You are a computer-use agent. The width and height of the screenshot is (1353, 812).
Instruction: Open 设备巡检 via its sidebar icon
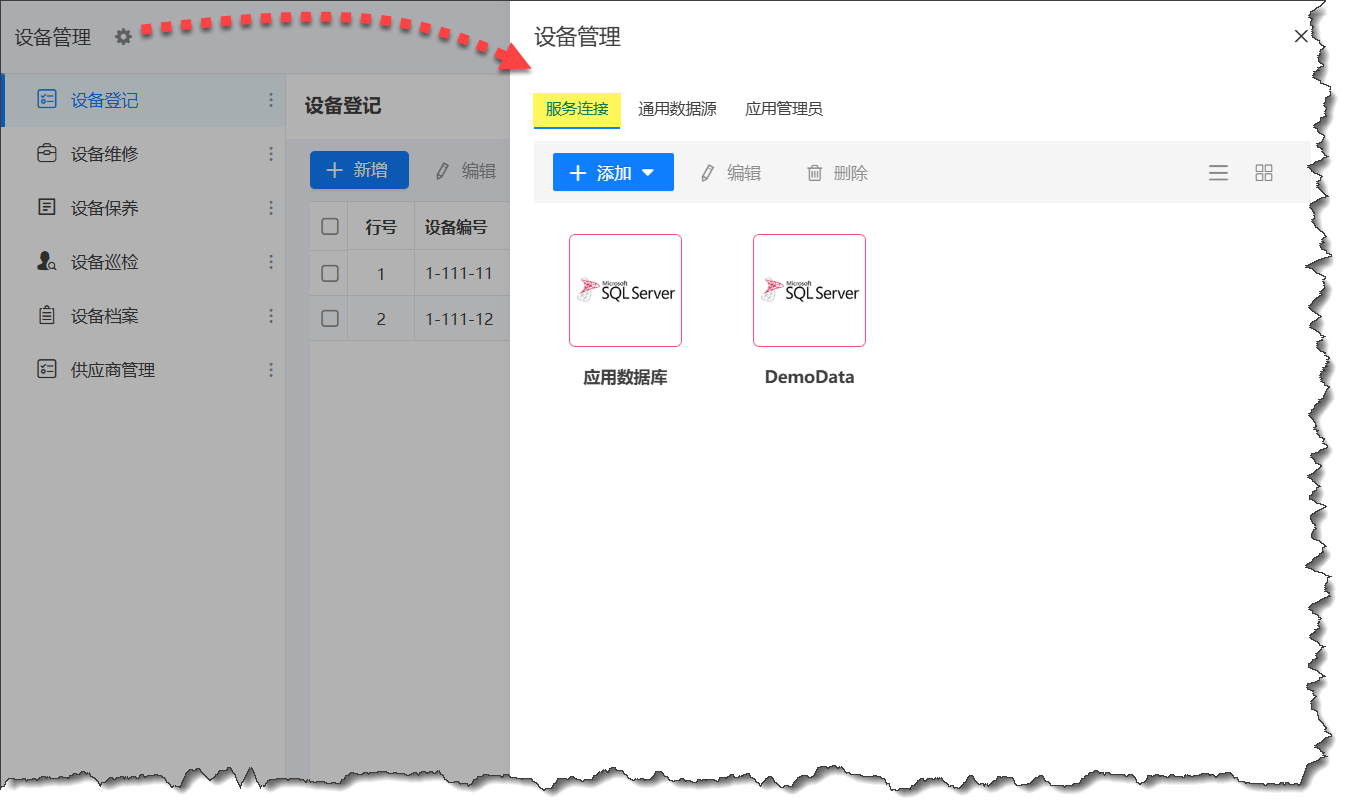(x=46, y=261)
